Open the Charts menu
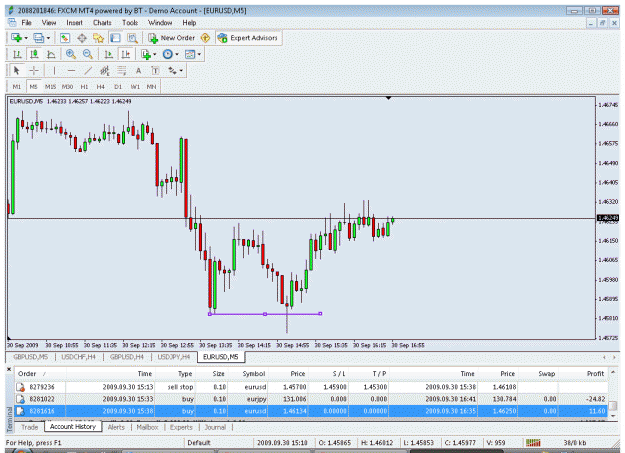Viewport: 625px width, 453px height. (102, 23)
